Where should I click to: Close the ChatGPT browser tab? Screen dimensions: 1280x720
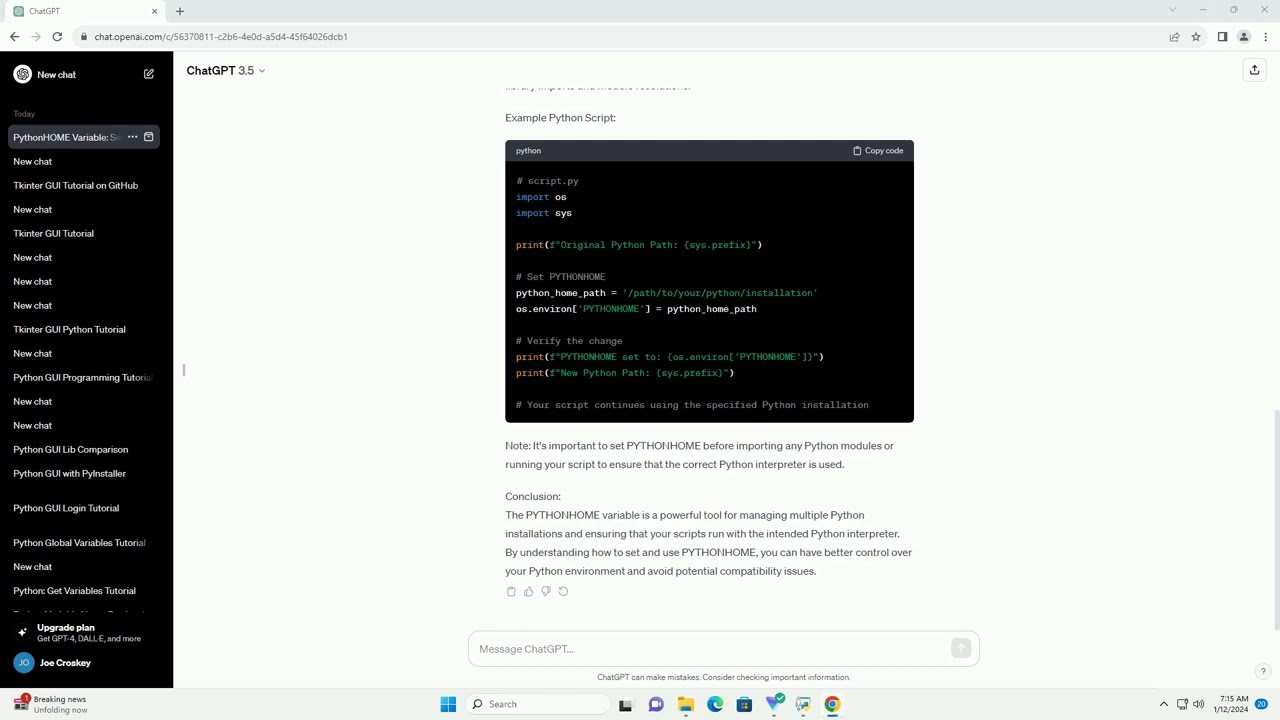click(x=154, y=11)
